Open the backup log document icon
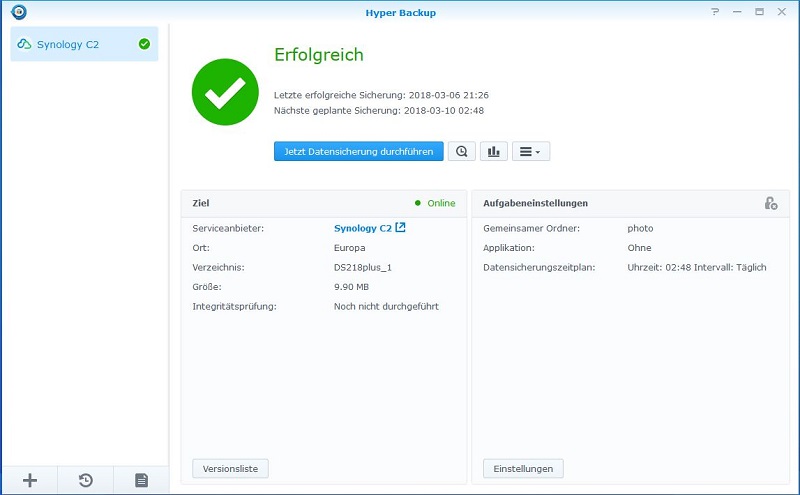 point(141,480)
